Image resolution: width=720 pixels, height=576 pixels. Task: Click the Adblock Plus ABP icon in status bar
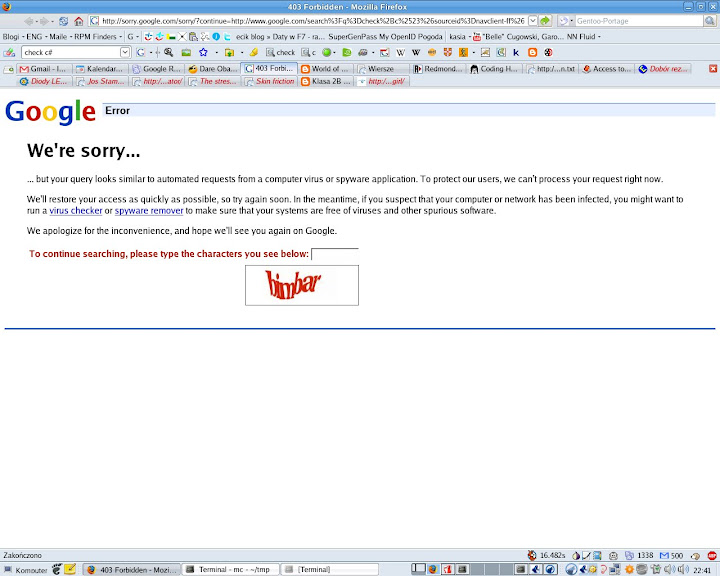pos(712,555)
